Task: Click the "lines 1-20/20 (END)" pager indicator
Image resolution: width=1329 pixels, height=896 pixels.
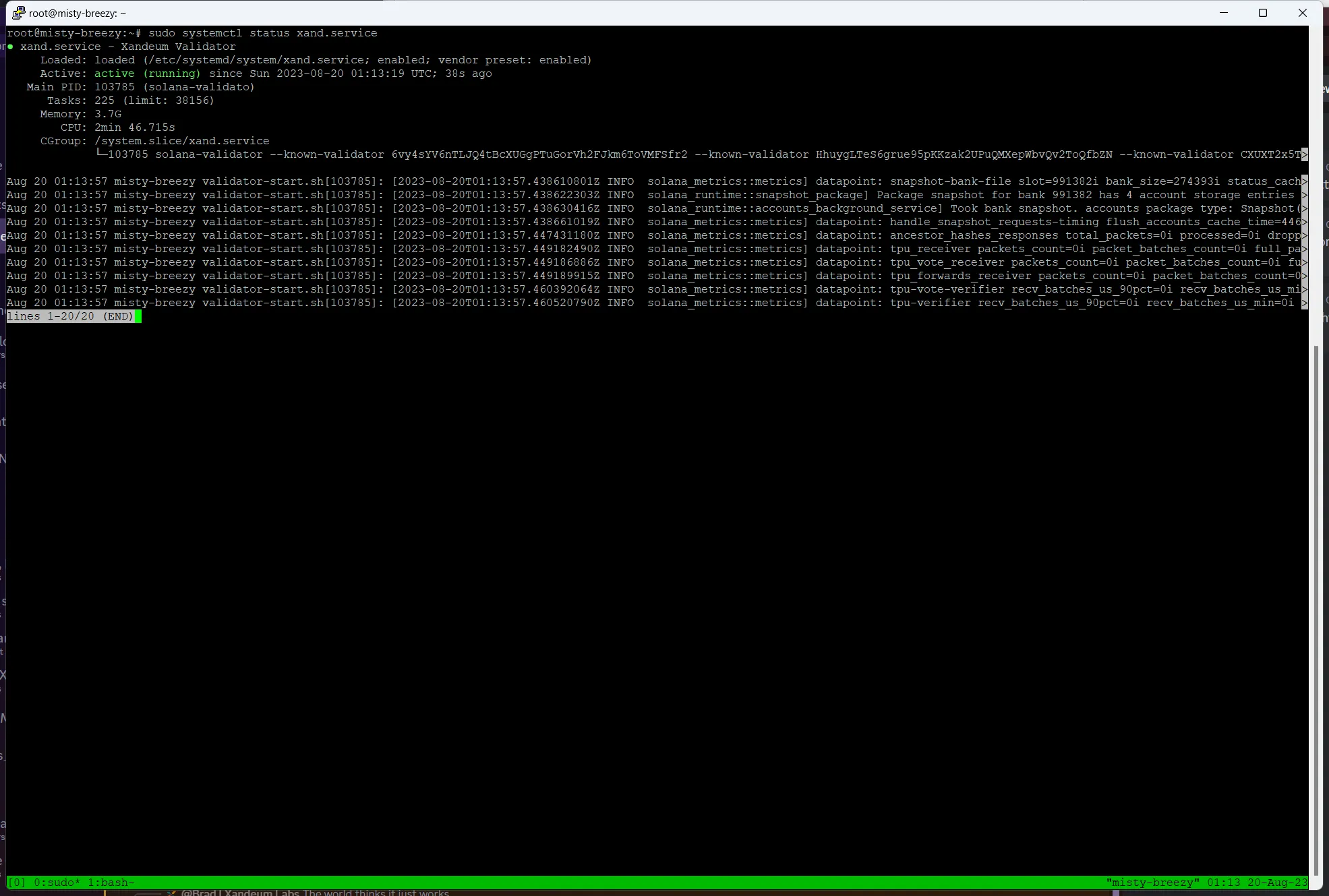Action: pyautogui.click(x=70, y=316)
